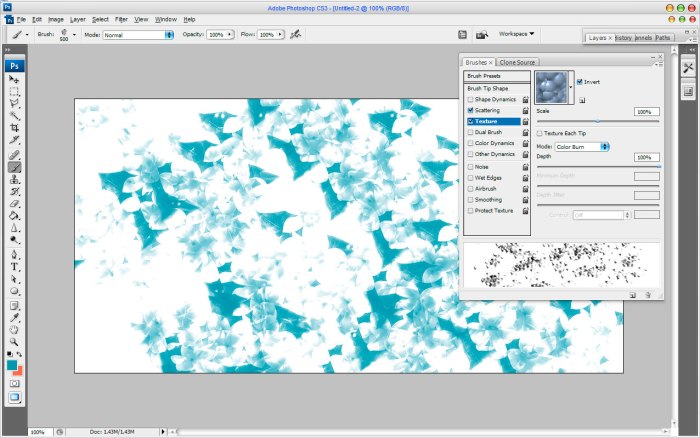Select the History Brush tool
This screenshot has width=700, height=438.
point(14,192)
